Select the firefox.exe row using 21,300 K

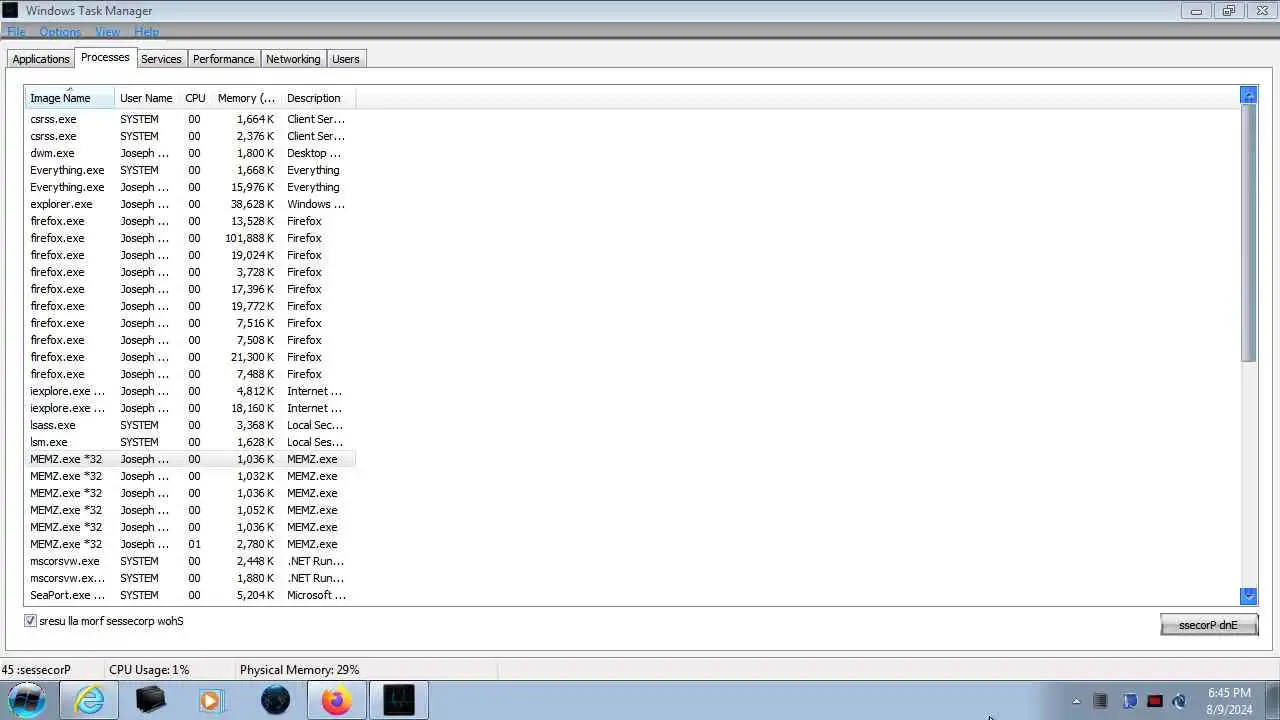[190, 357]
